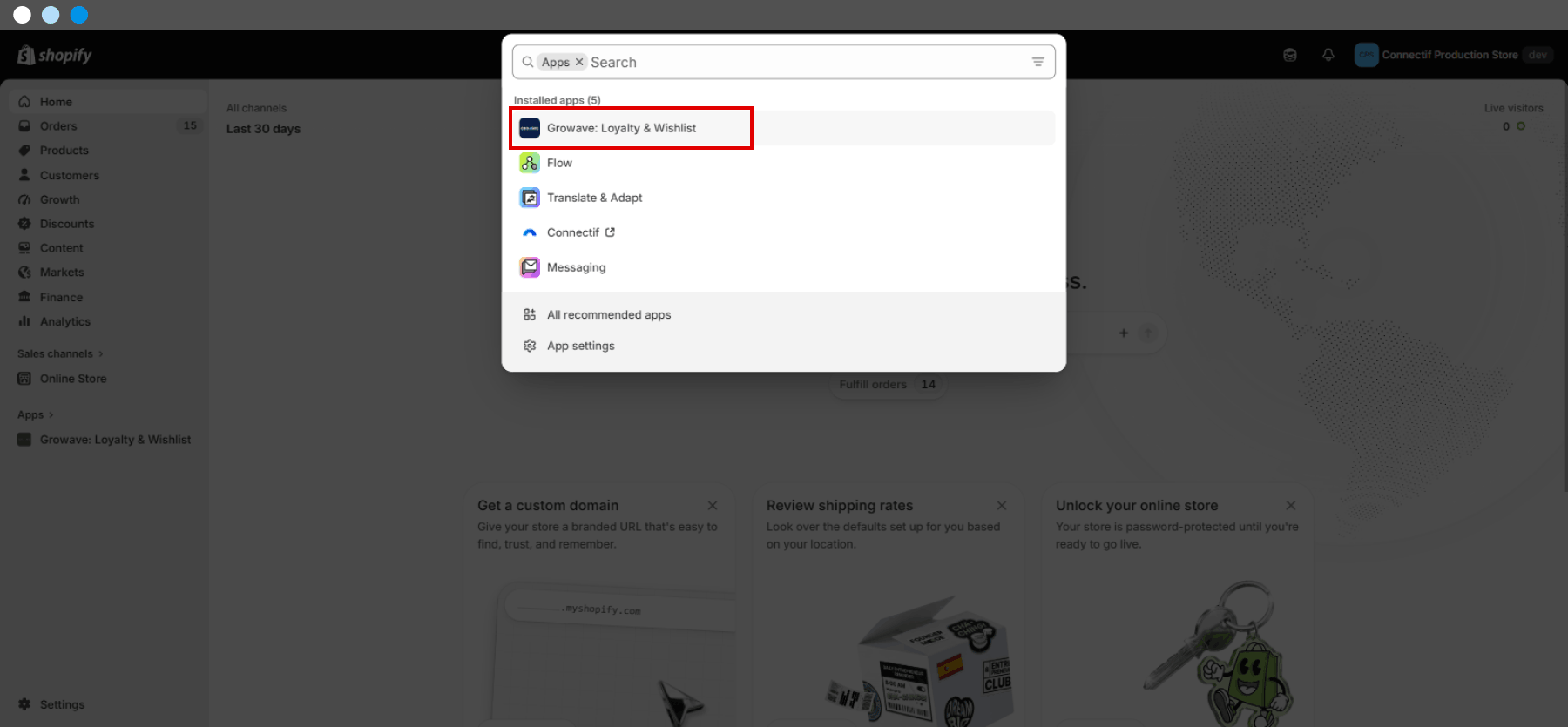Expand the Sales channels section
1568x727 pixels.
(60, 353)
